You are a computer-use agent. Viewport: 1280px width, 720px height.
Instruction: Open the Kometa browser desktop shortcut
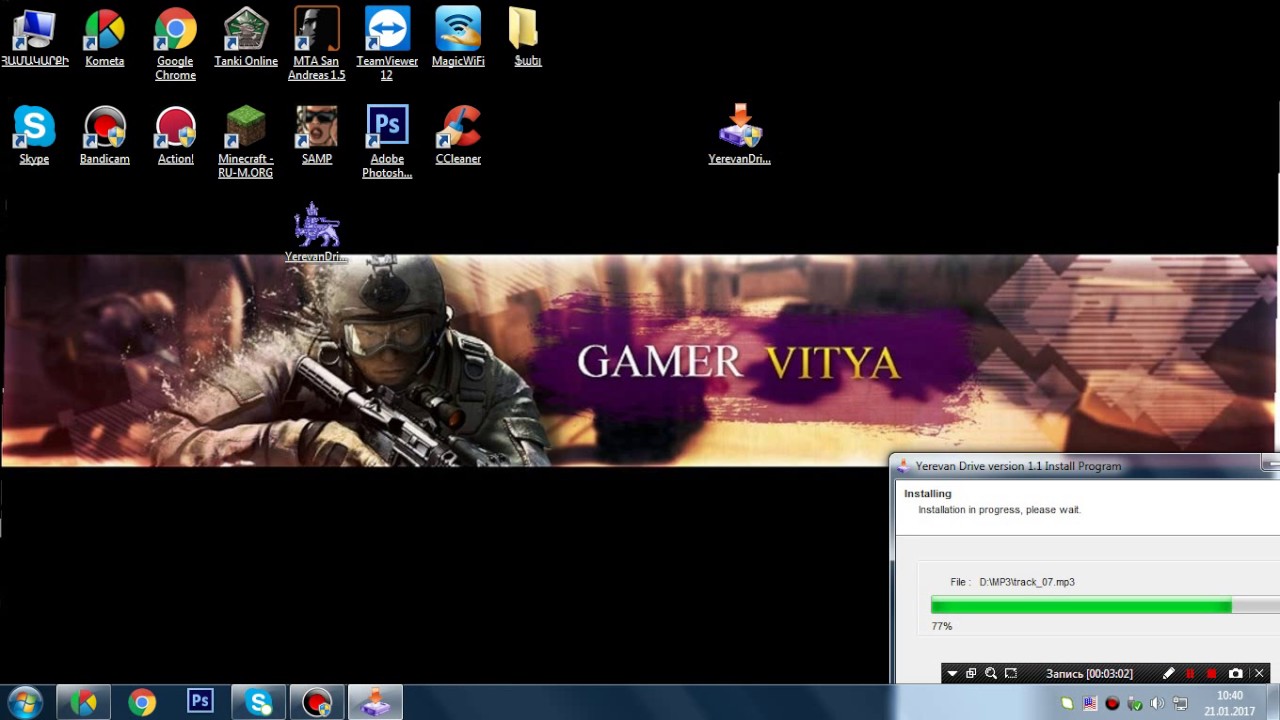(x=104, y=38)
